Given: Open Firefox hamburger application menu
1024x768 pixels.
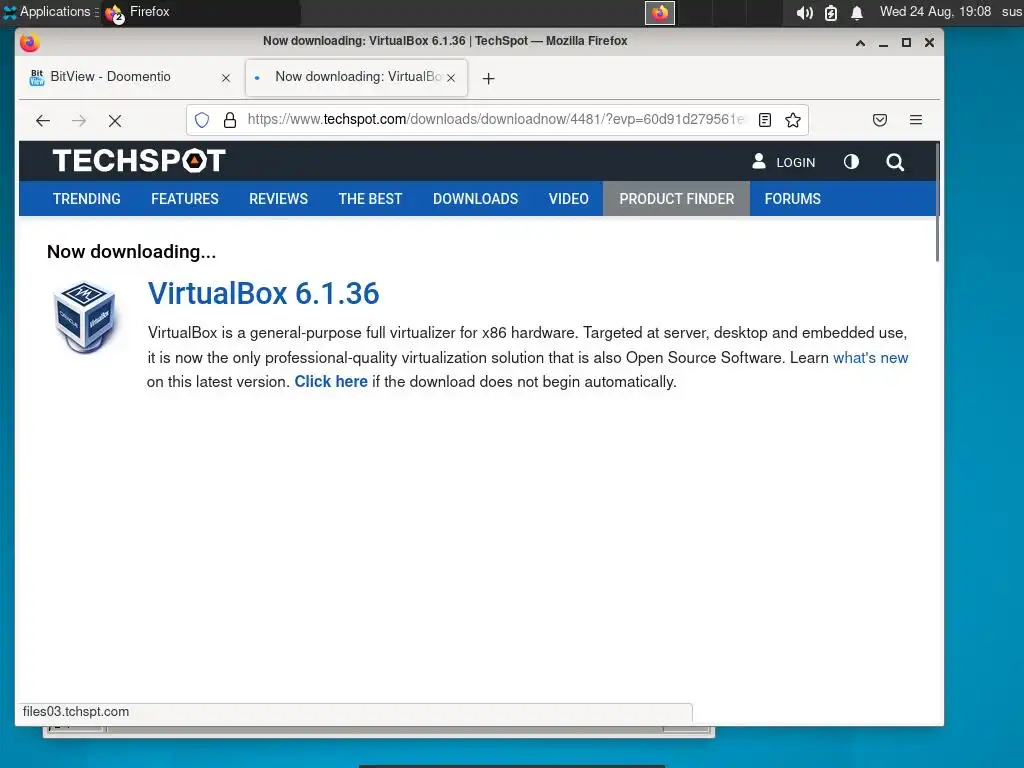Looking at the screenshot, I should point(916,120).
